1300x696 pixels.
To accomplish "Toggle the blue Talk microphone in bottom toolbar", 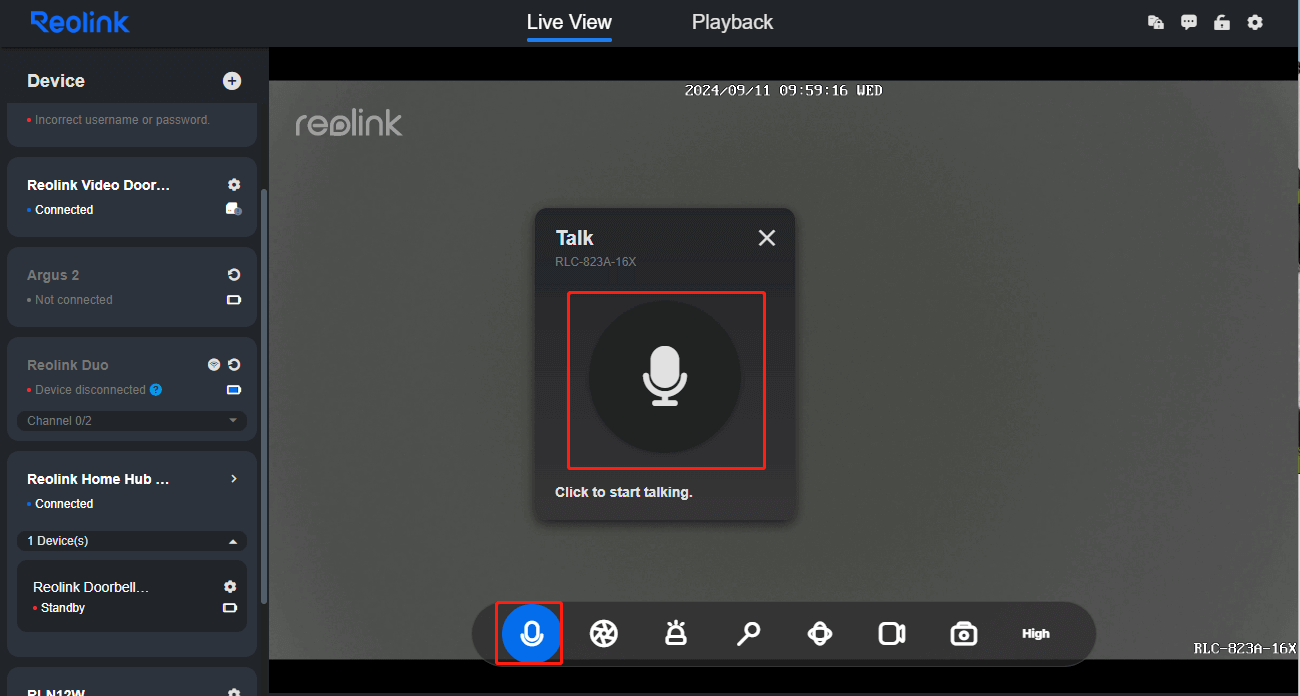I will point(531,633).
